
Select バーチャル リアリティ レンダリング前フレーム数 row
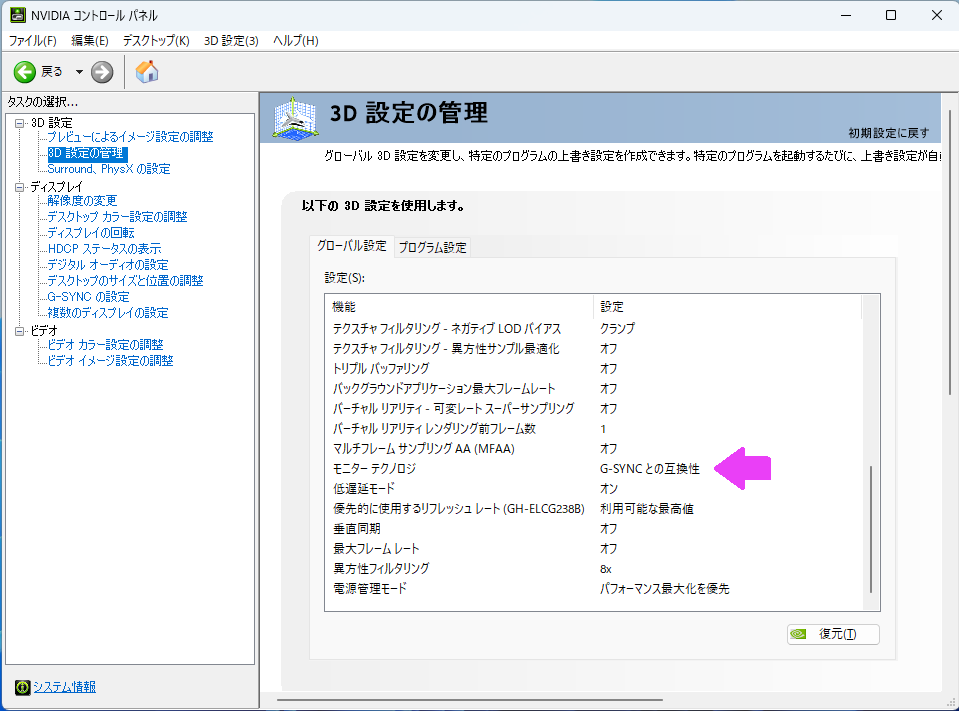click(x=593, y=429)
